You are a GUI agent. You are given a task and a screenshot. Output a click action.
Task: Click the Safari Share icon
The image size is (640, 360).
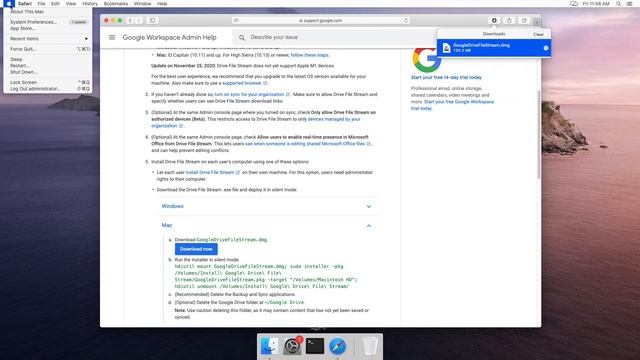coord(509,20)
